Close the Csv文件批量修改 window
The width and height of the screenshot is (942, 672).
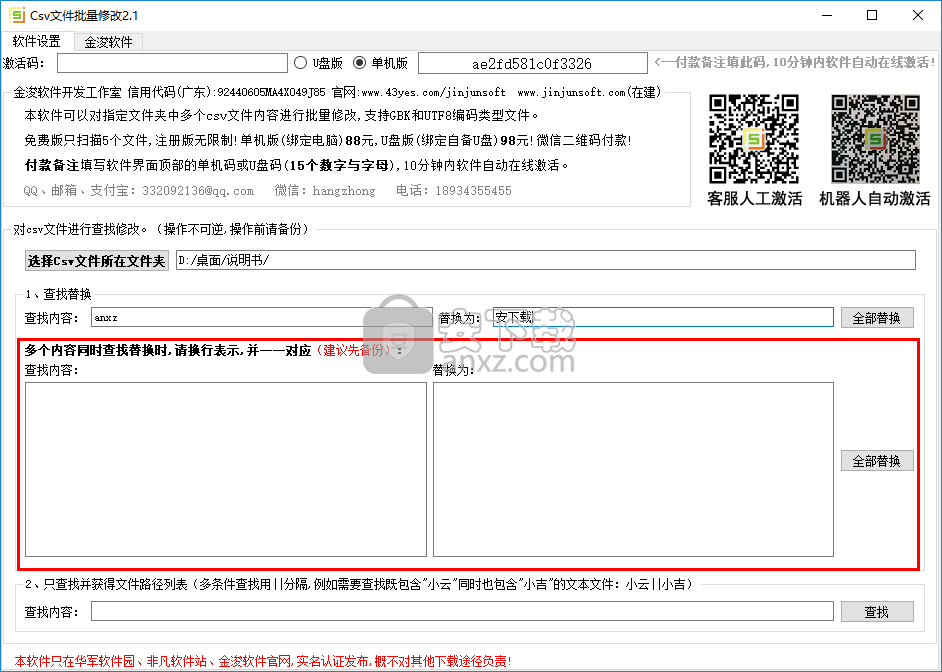[x=918, y=16]
